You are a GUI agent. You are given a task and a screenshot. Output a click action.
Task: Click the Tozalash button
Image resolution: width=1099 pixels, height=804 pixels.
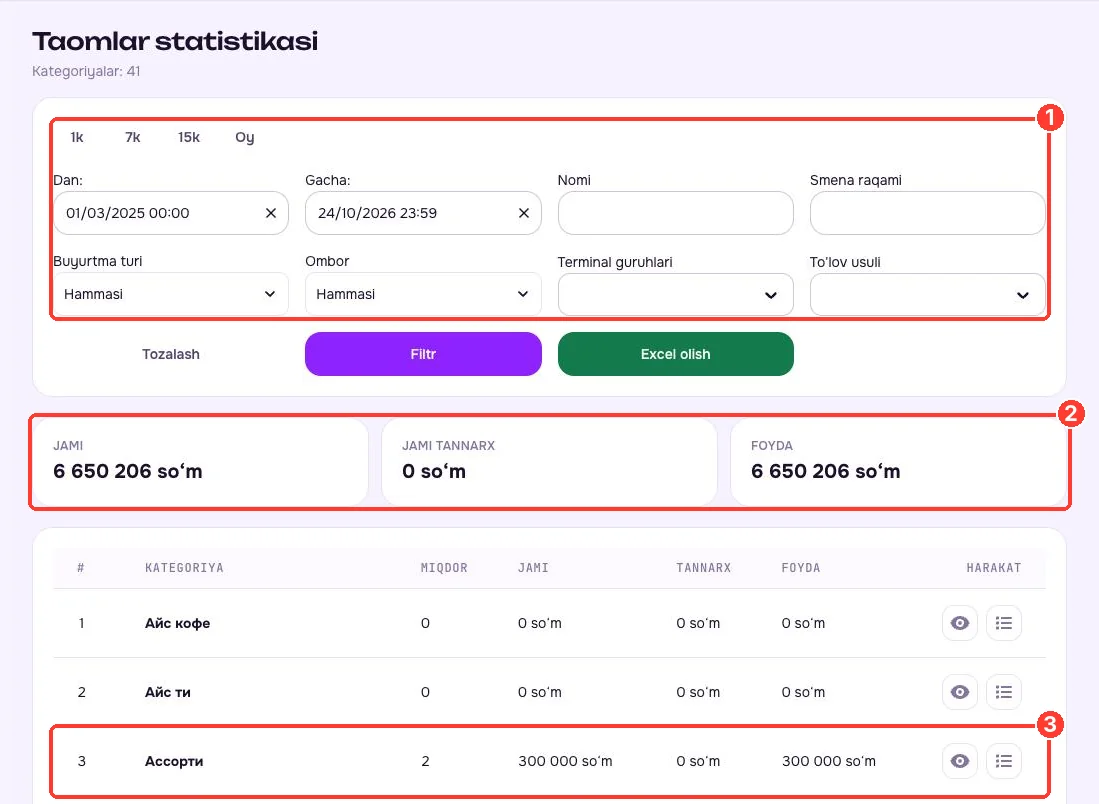coord(171,354)
